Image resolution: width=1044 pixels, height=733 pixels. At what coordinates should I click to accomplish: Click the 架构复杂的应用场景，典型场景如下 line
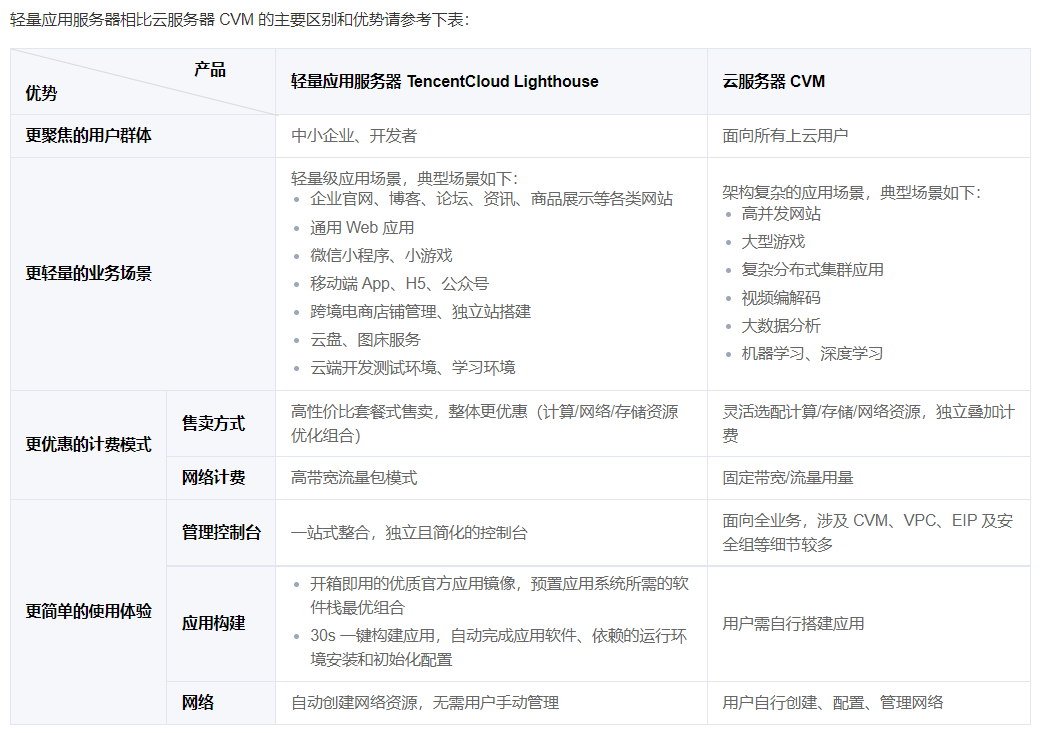(x=852, y=193)
